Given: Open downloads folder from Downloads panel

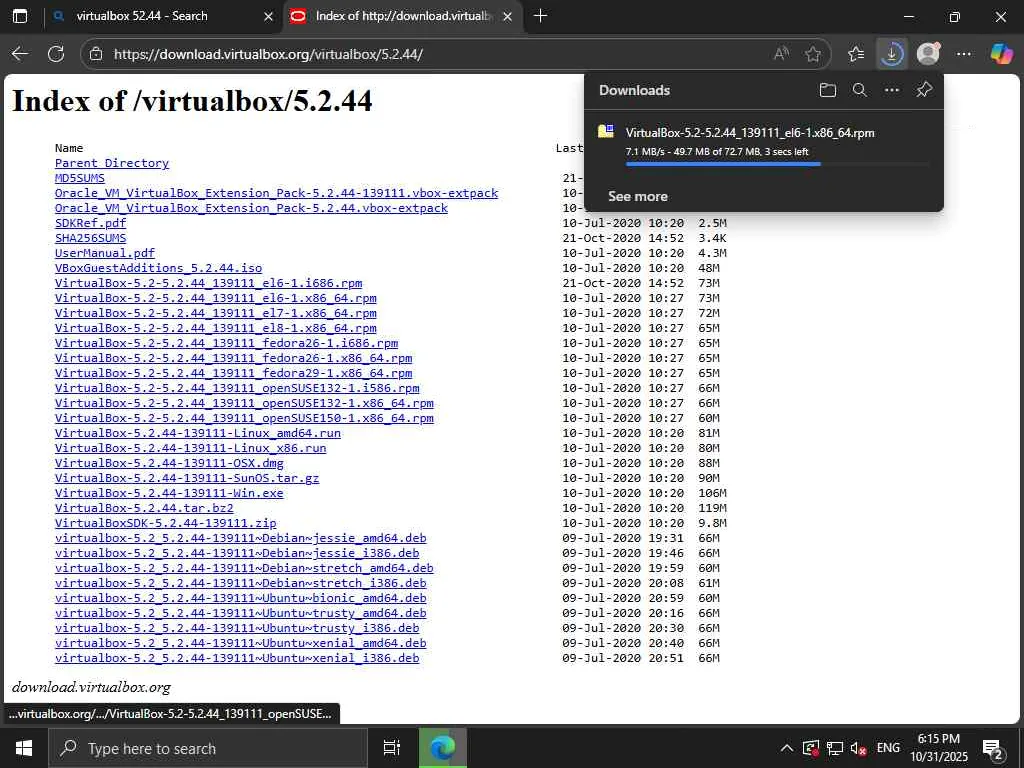Looking at the screenshot, I should (x=827, y=90).
